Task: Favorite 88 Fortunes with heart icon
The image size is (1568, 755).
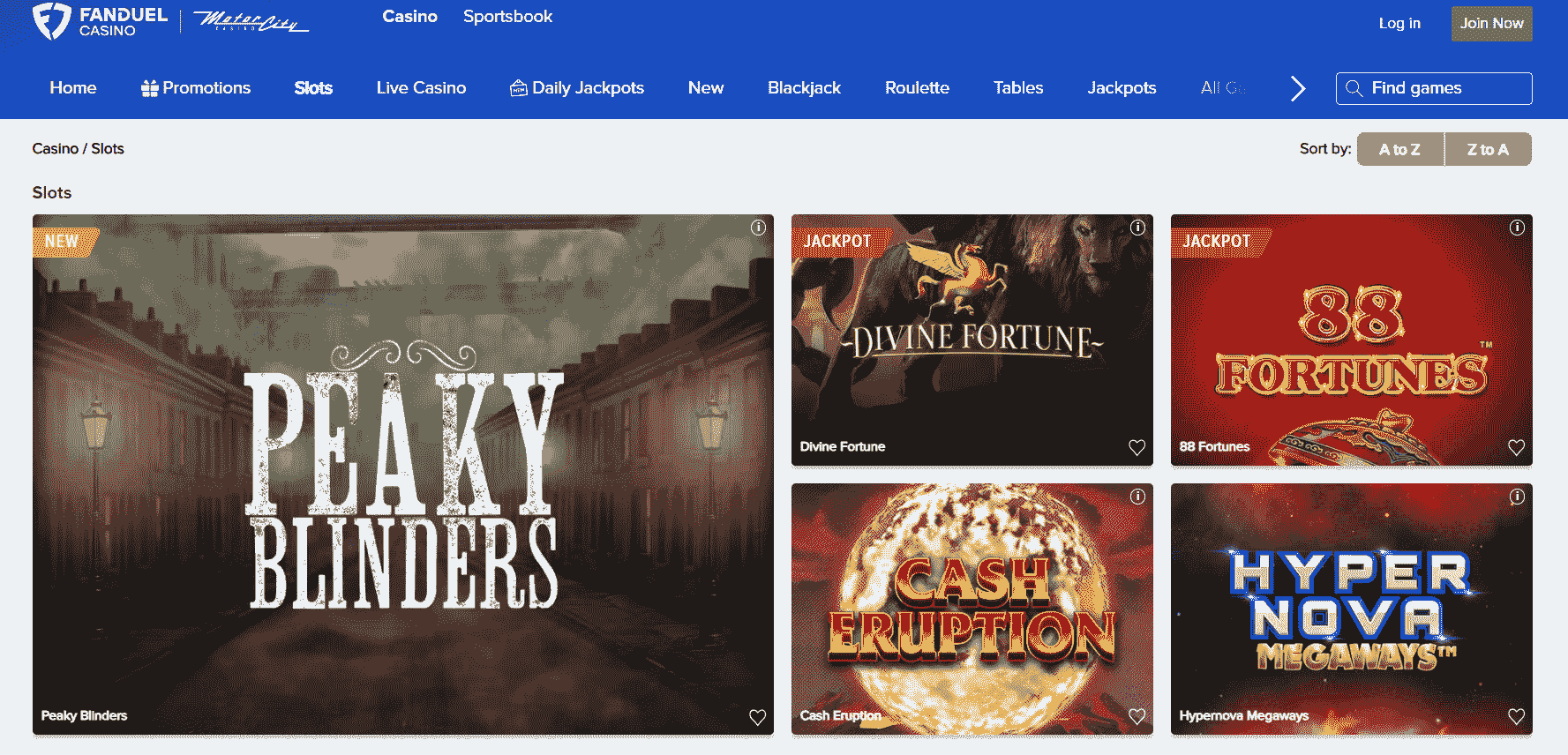Action: click(1516, 447)
